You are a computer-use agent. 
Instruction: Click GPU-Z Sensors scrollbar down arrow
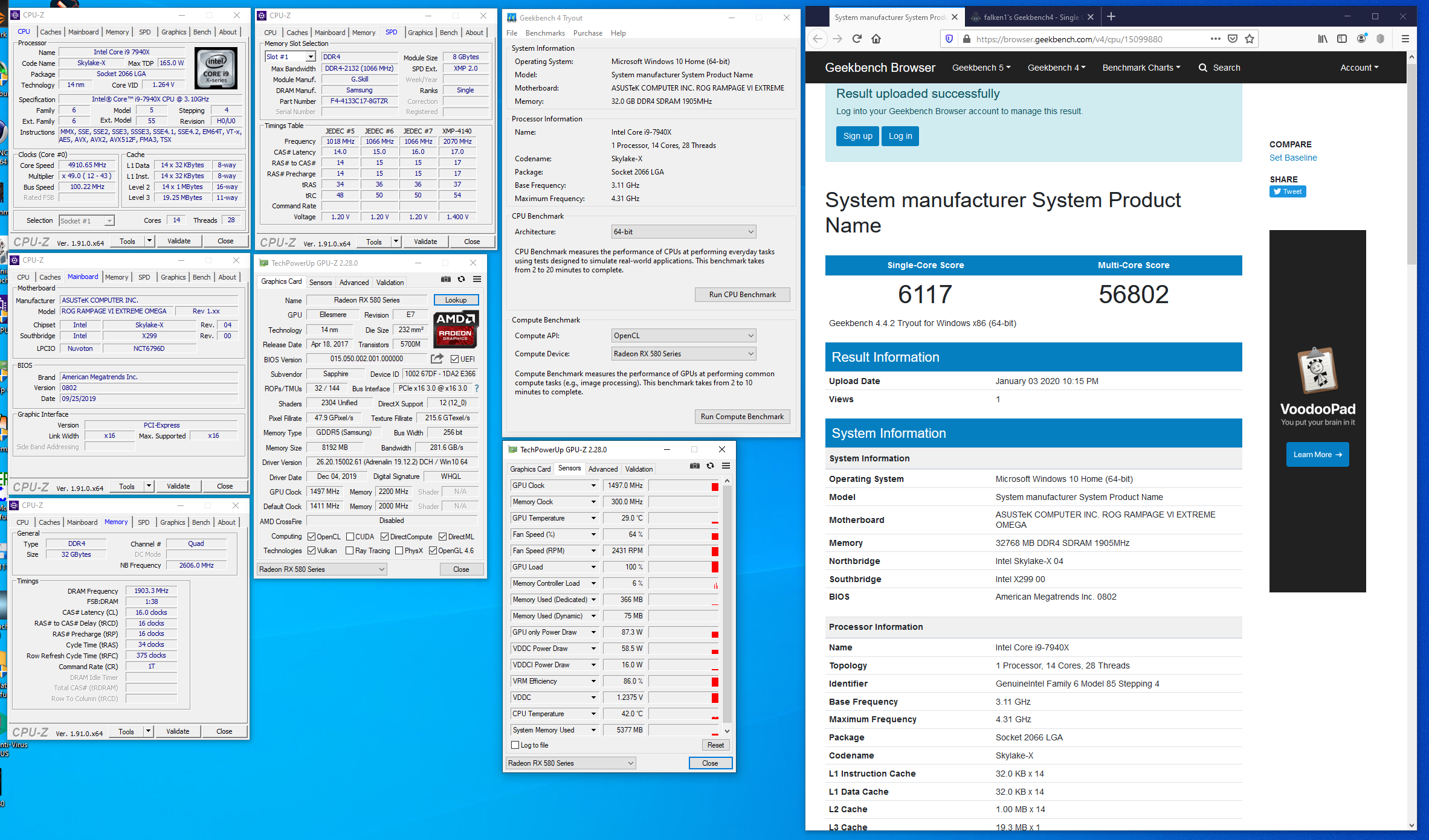727,731
